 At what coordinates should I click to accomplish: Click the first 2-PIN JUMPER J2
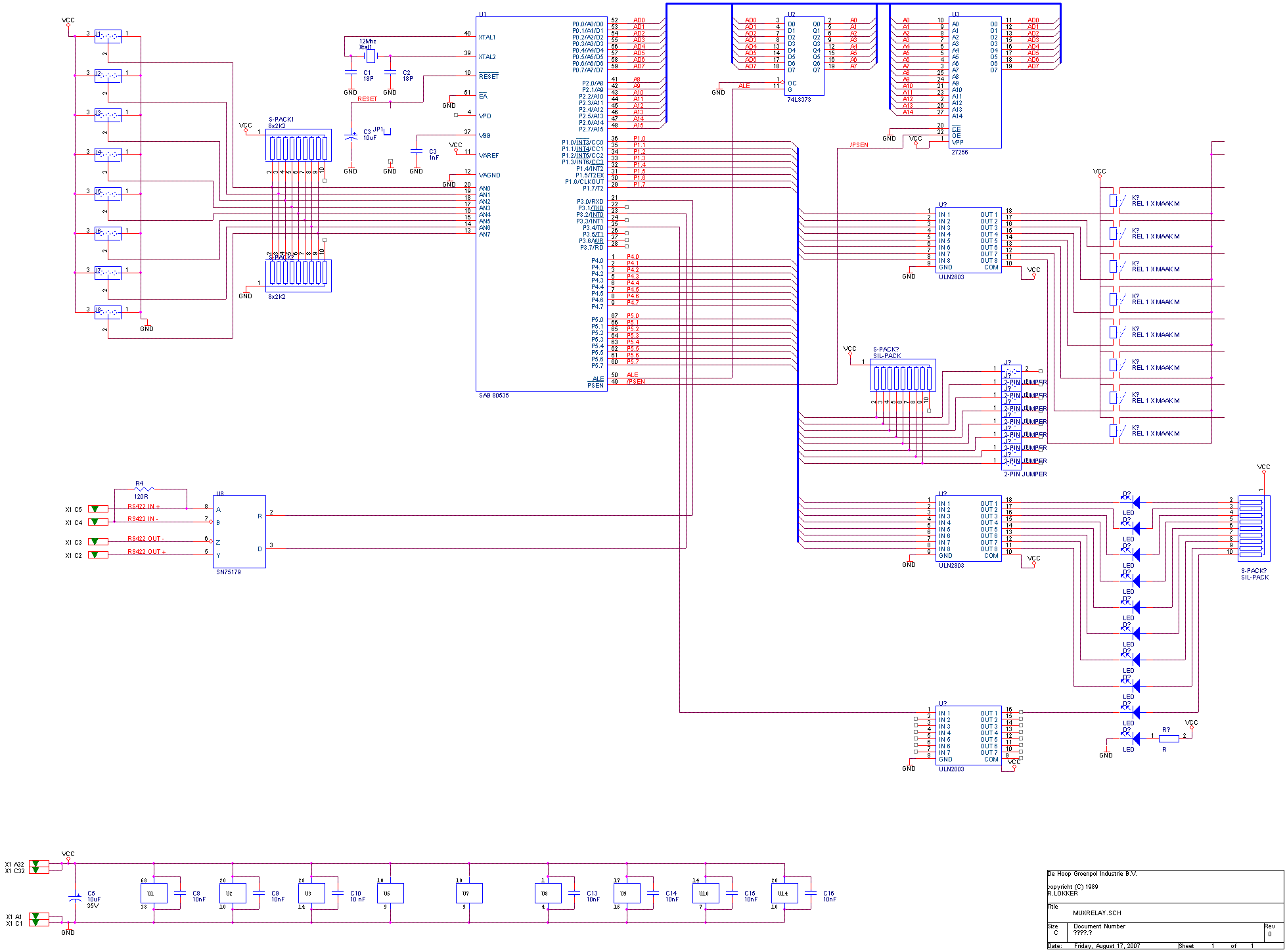(1012, 370)
